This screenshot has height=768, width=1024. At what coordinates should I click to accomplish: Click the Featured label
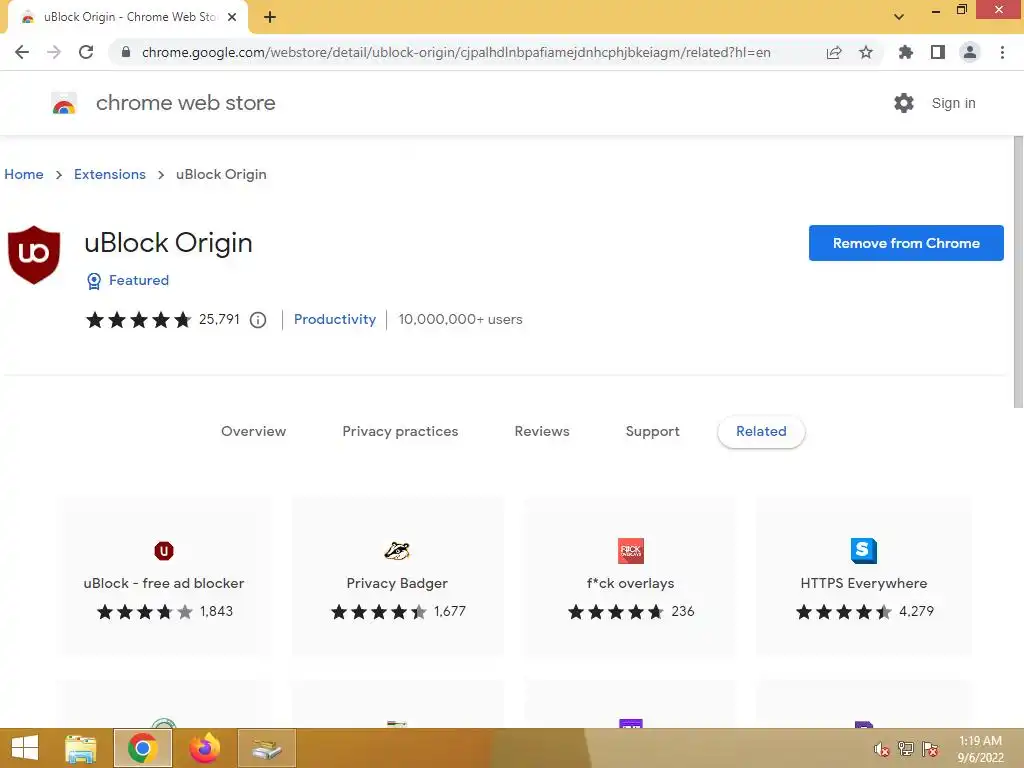tap(139, 280)
